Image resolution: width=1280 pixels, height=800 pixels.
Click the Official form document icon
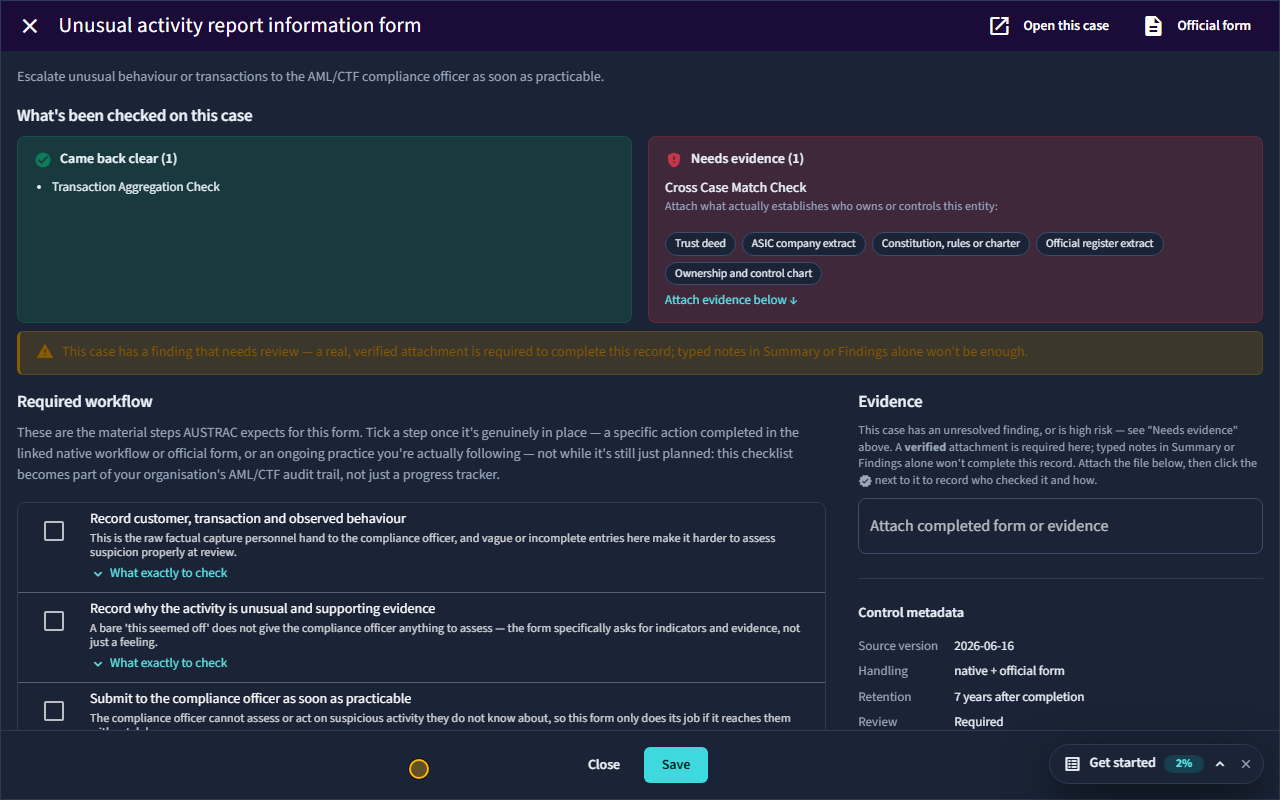(x=1153, y=26)
